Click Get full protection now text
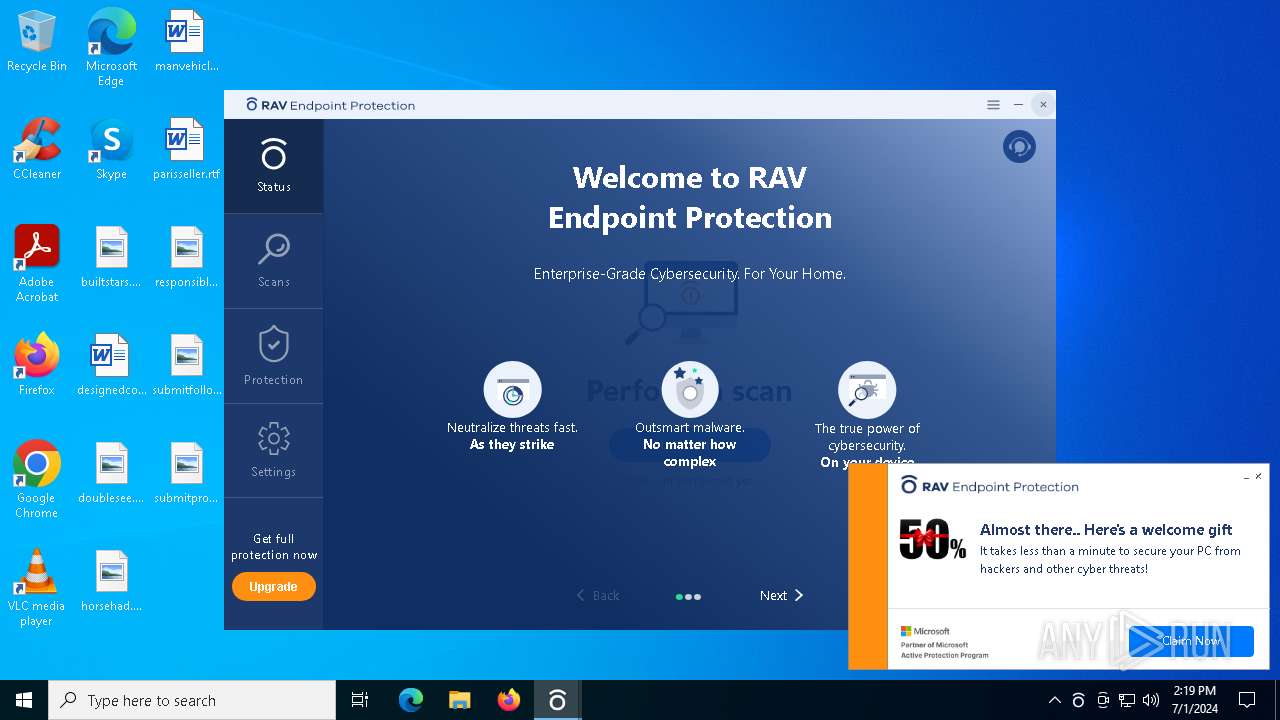The width and height of the screenshot is (1280, 720). pos(273,546)
